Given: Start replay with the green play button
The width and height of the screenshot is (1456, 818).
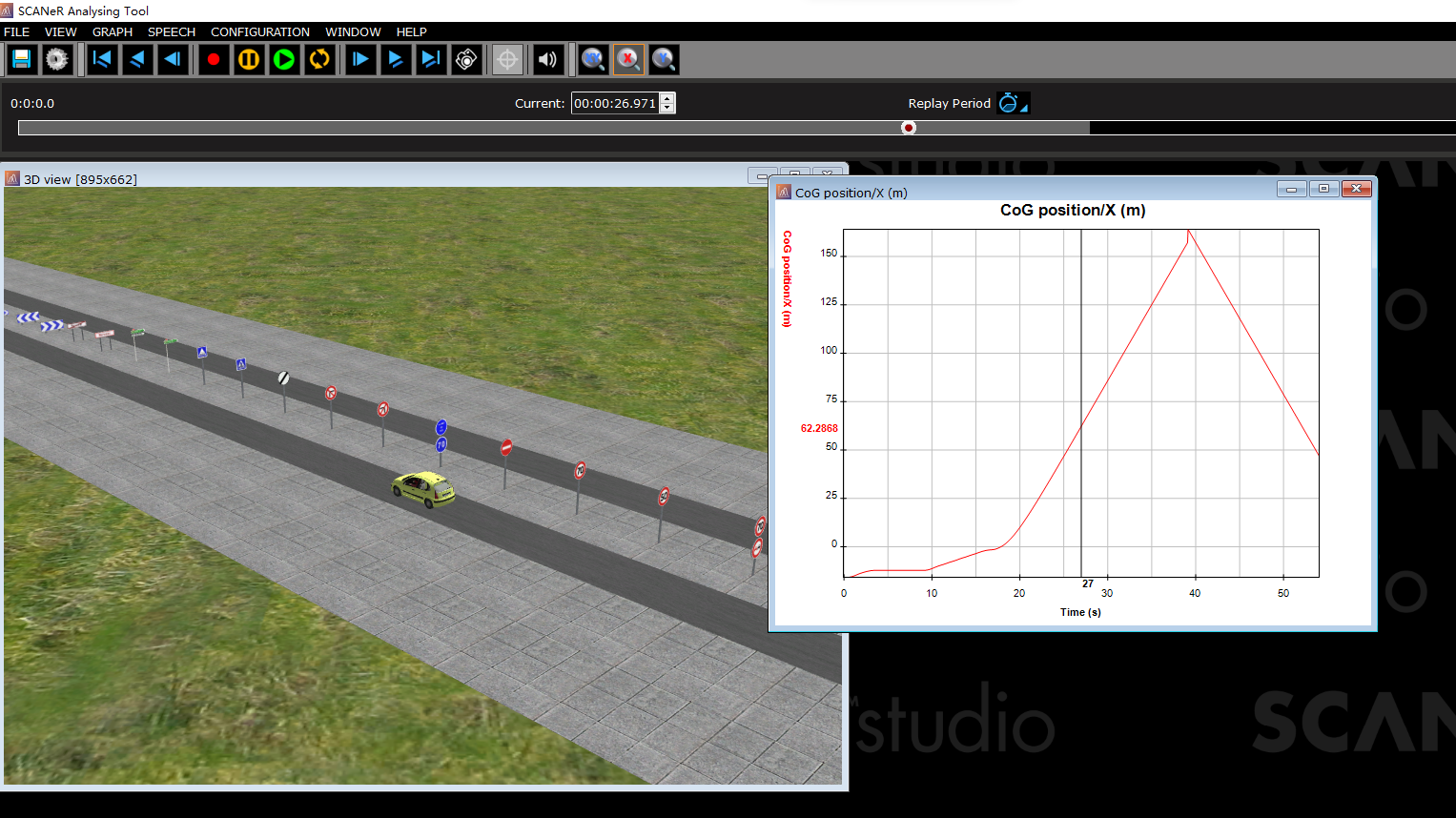Looking at the screenshot, I should (x=284, y=59).
